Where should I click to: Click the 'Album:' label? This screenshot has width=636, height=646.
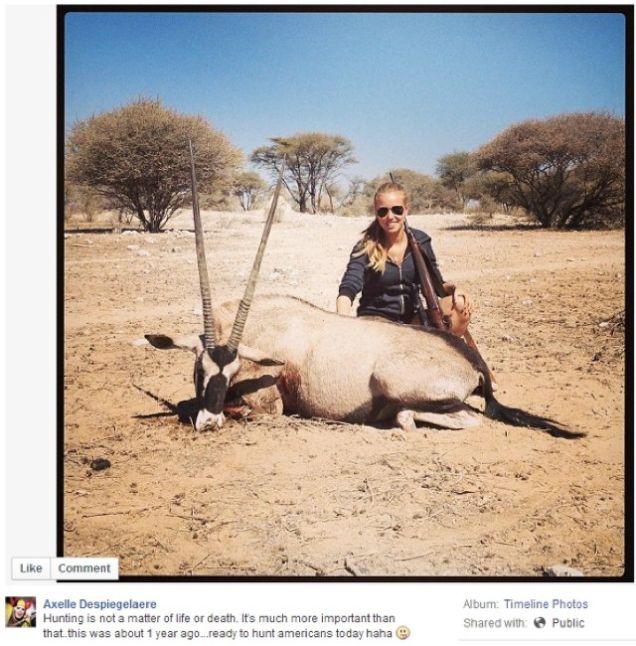[481, 604]
